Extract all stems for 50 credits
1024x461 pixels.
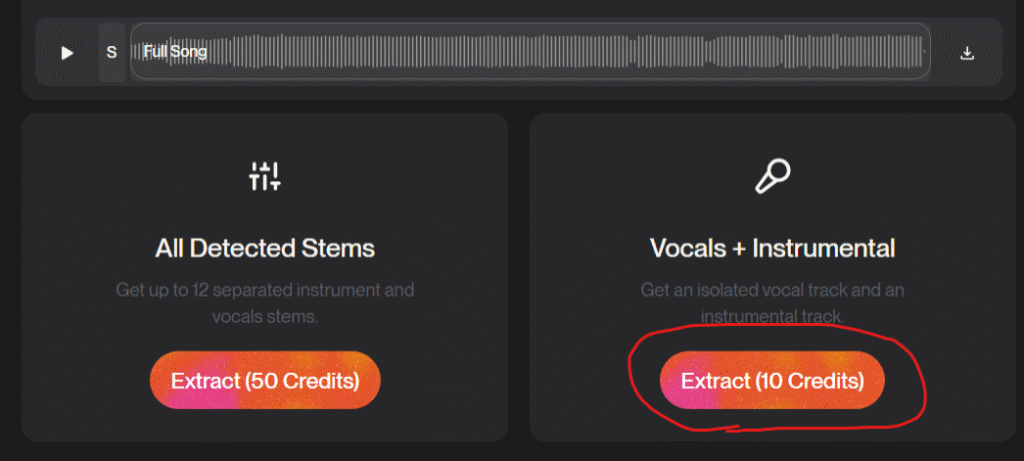(265, 380)
